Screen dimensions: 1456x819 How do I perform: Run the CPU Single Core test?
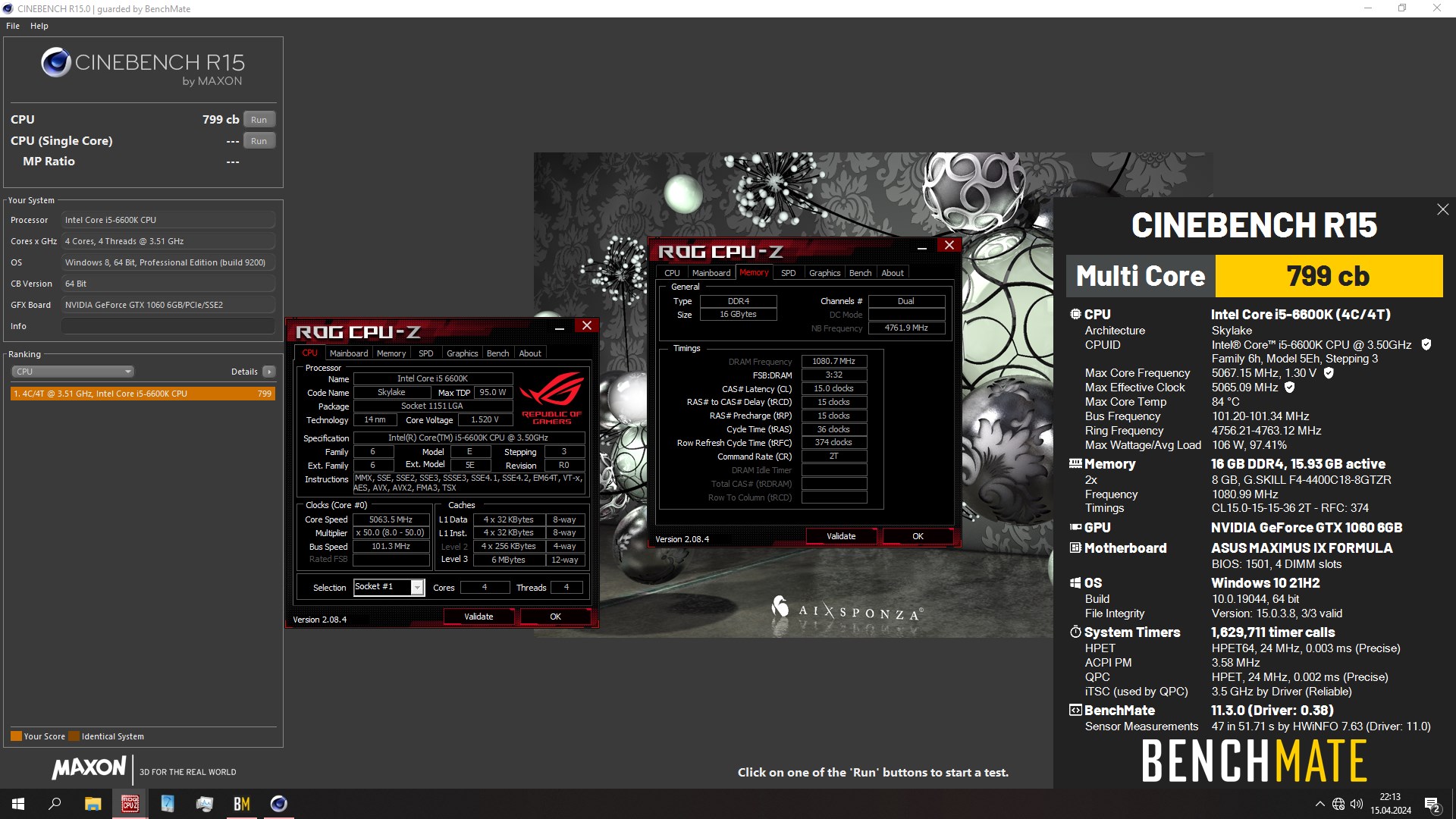[x=259, y=141]
